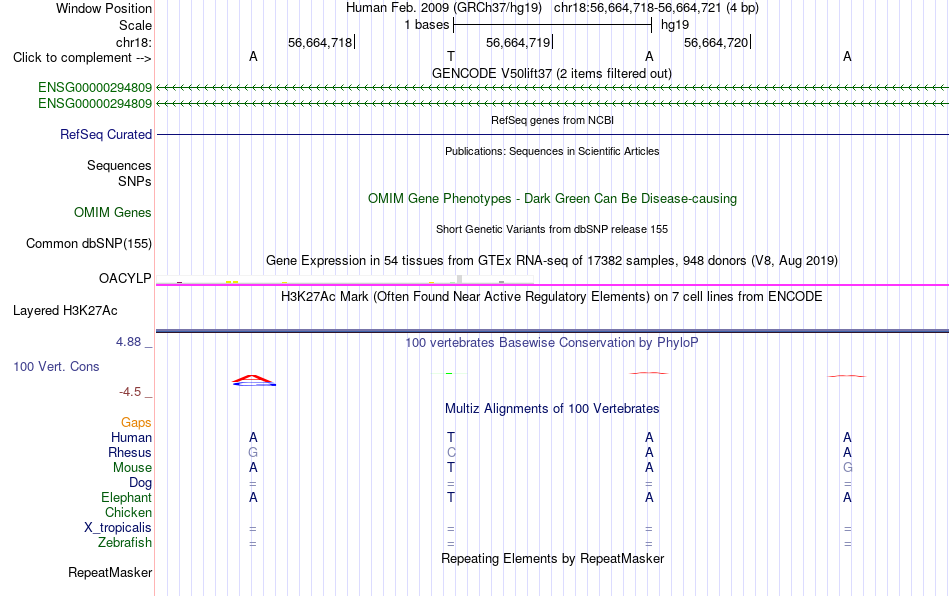Select first ENSG00000294809 gene label
Viewport: 950px width, 596px height.
[95, 88]
